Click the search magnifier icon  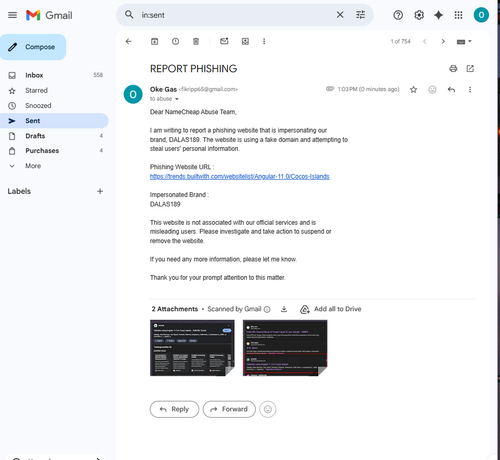(129, 15)
